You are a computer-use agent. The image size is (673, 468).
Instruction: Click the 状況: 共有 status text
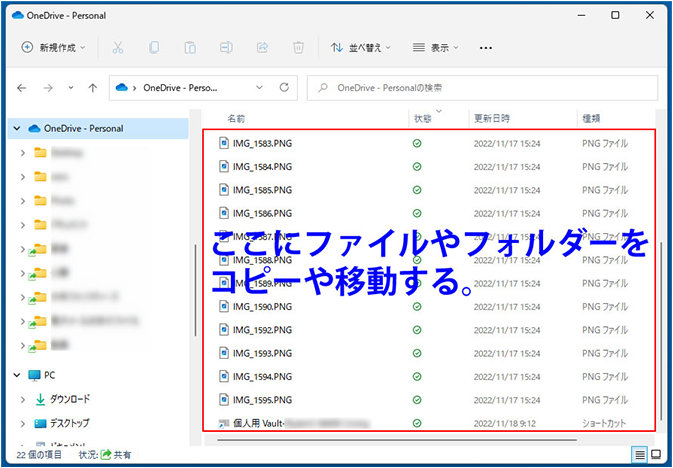(105, 455)
